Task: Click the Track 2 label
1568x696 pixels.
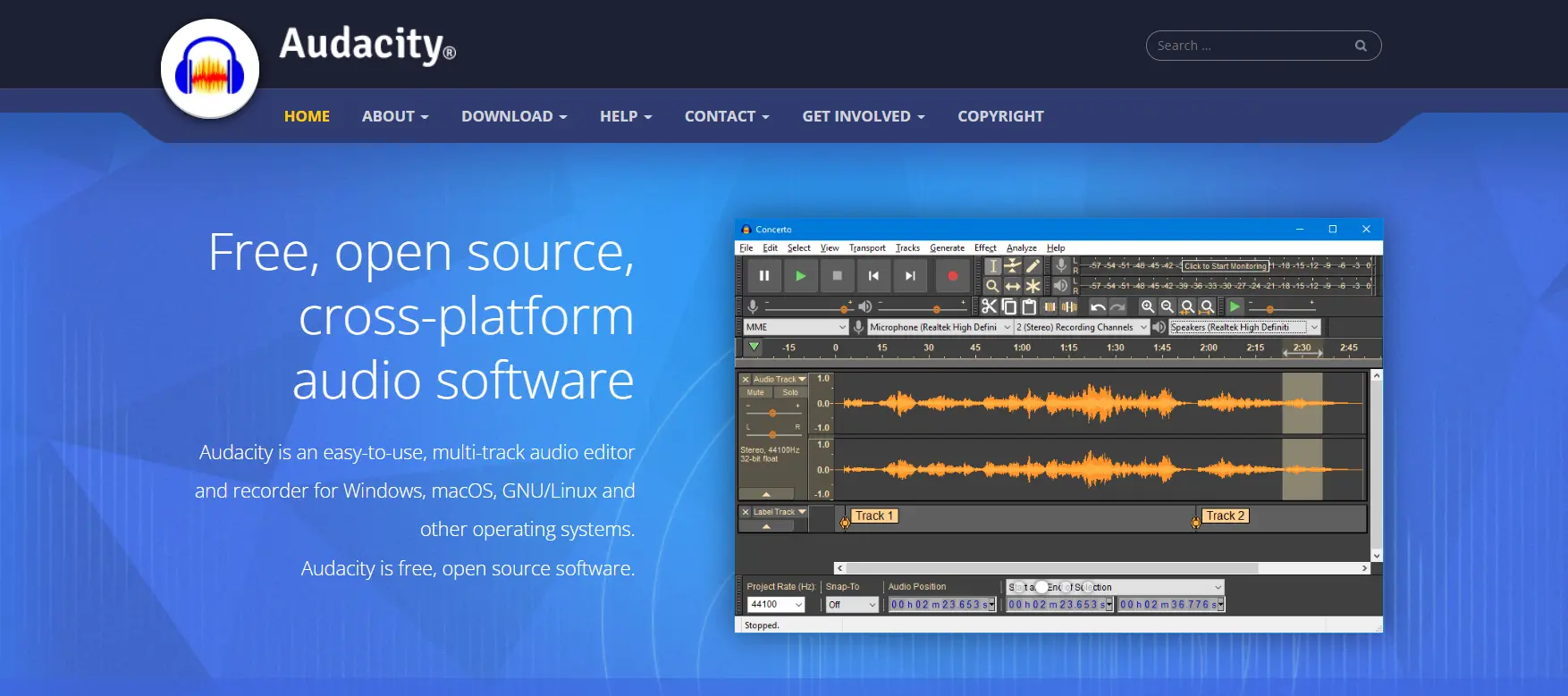Action: click(1224, 516)
